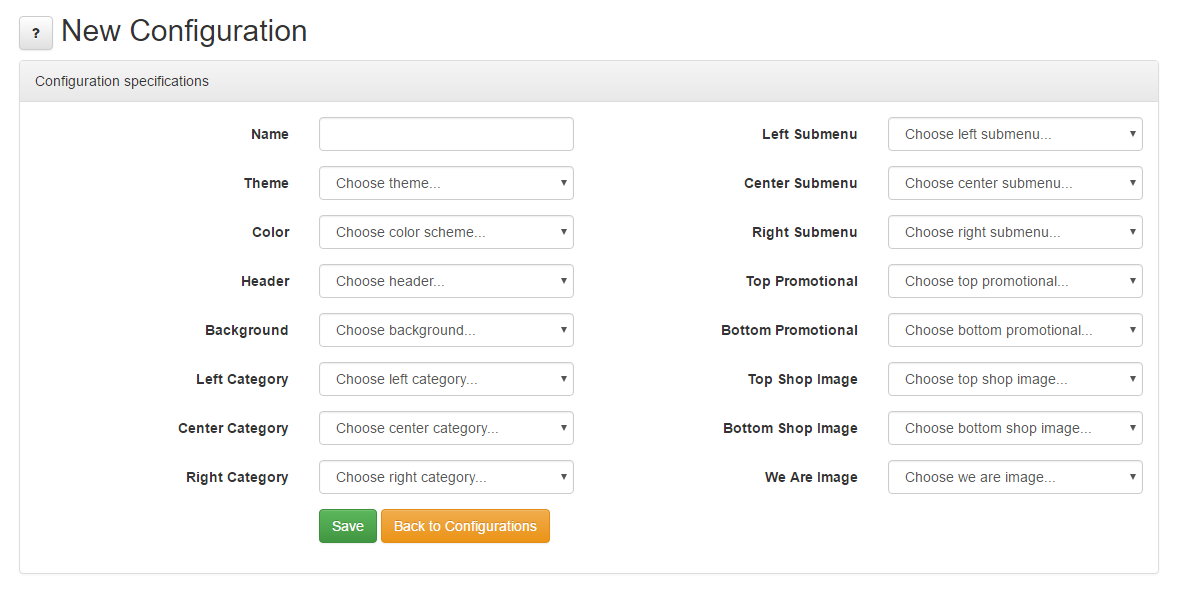
Task: Click the Bottom Shop Image label
Action: (x=790, y=428)
